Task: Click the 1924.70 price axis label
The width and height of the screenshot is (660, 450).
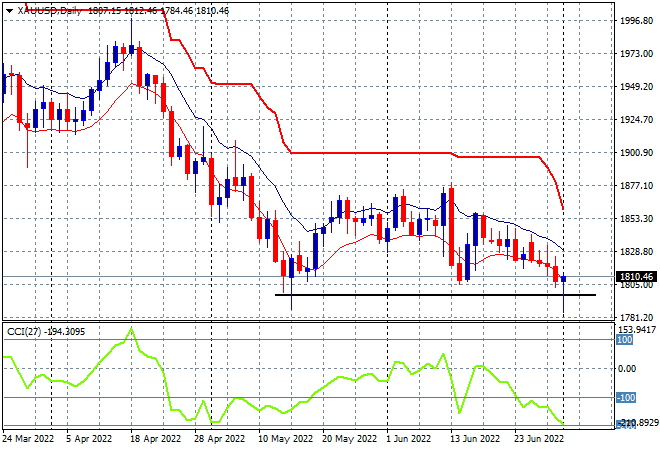Action: pyautogui.click(x=636, y=120)
